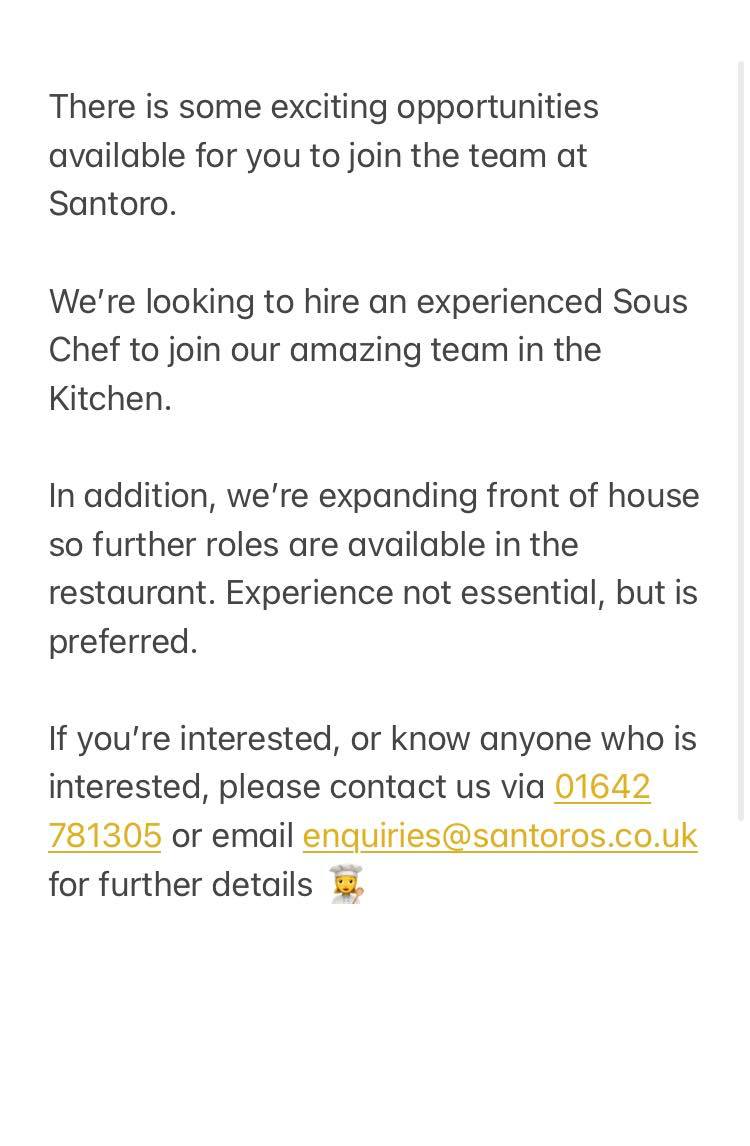The image size is (750, 1146).
Task: Click the text 'There is some exciting opportunities'
Action: pos(323,107)
